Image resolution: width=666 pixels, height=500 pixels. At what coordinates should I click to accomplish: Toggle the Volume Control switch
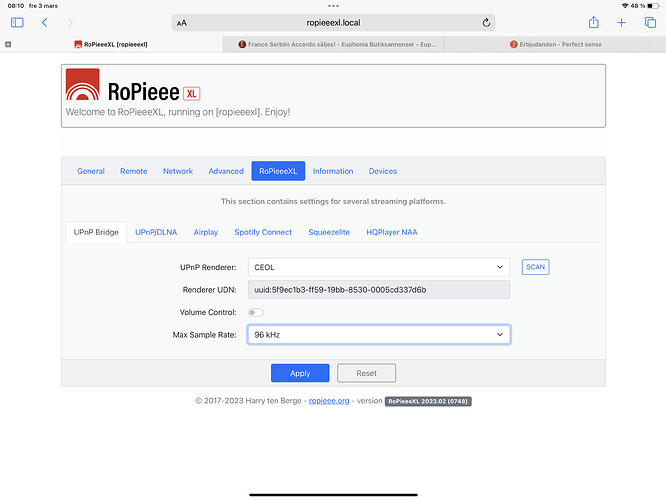click(256, 312)
